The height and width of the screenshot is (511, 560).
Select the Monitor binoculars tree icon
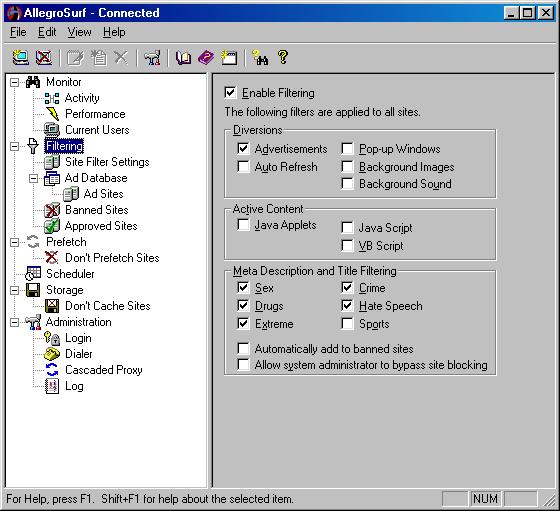pyautogui.click(x=33, y=82)
